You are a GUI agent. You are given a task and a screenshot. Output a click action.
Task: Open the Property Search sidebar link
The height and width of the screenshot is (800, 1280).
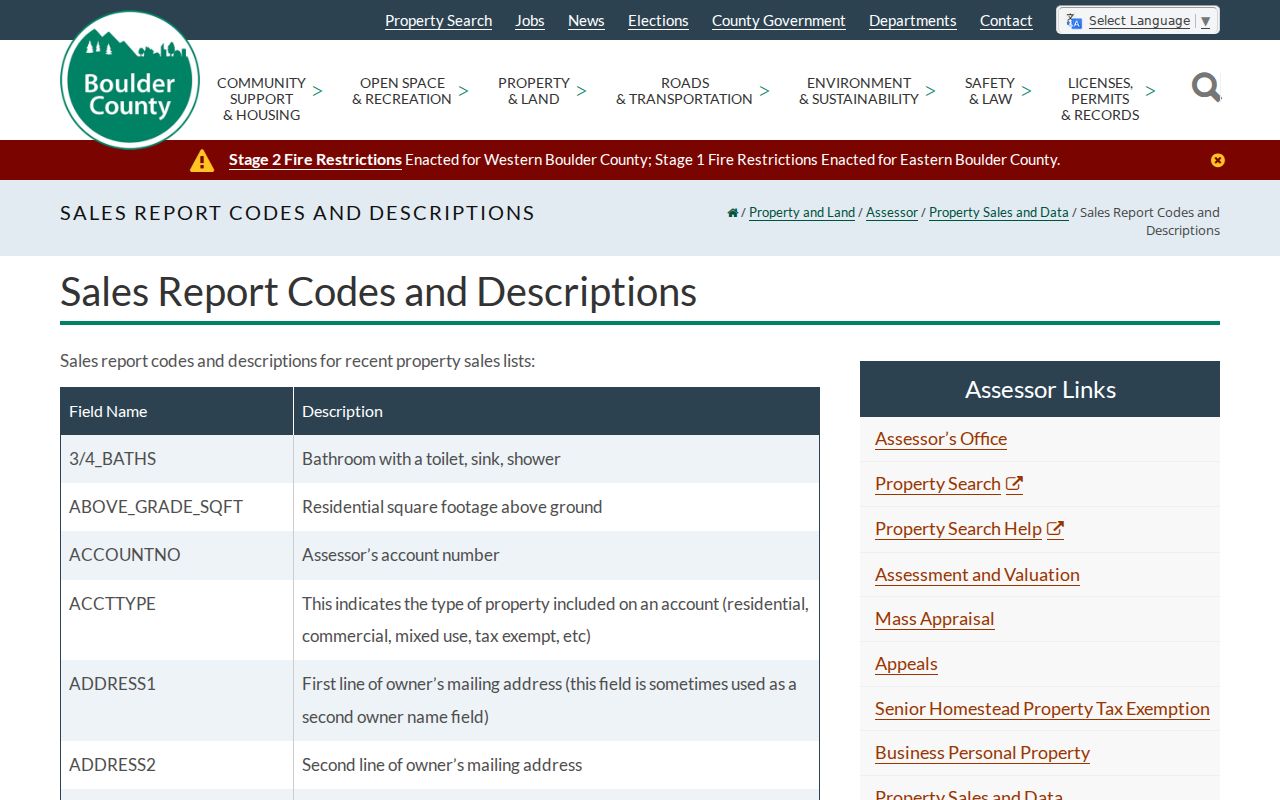coord(938,484)
